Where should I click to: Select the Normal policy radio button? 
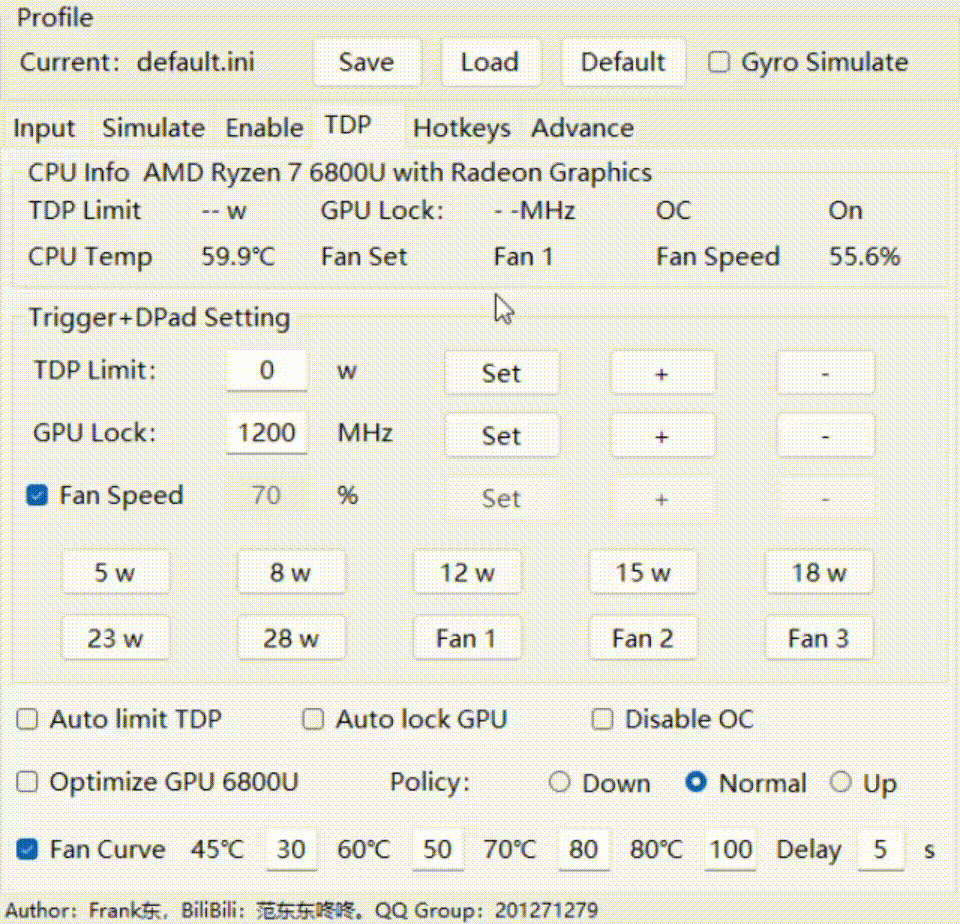[x=696, y=782]
